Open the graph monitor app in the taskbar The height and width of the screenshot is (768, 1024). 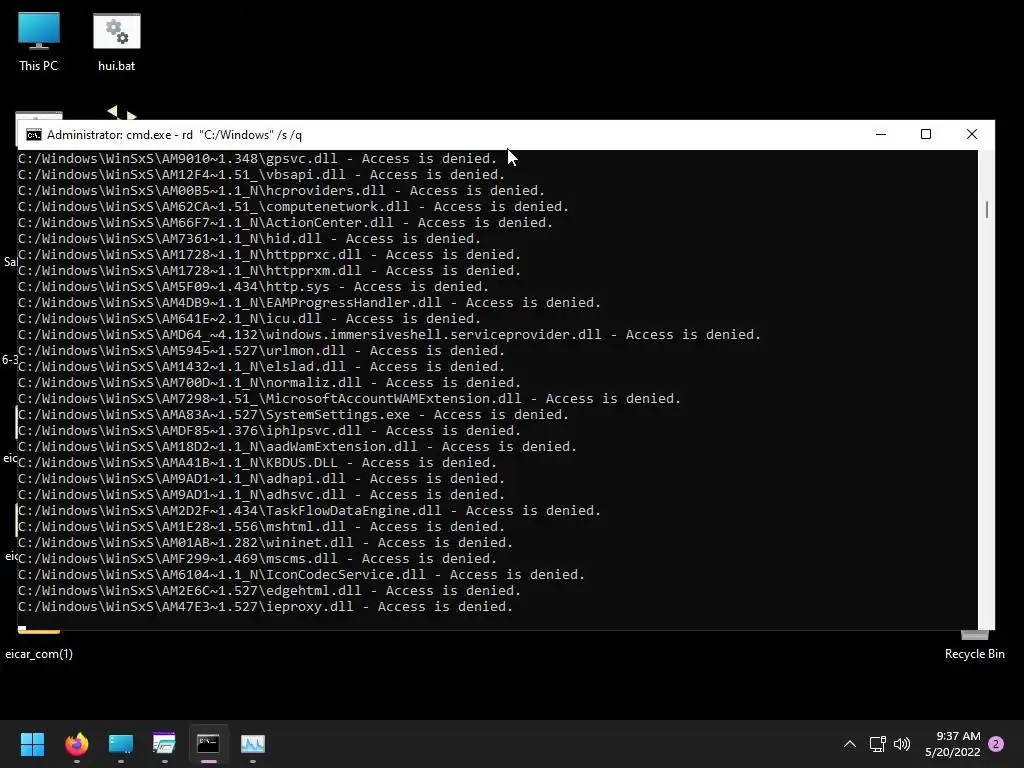click(x=253, y=744)
